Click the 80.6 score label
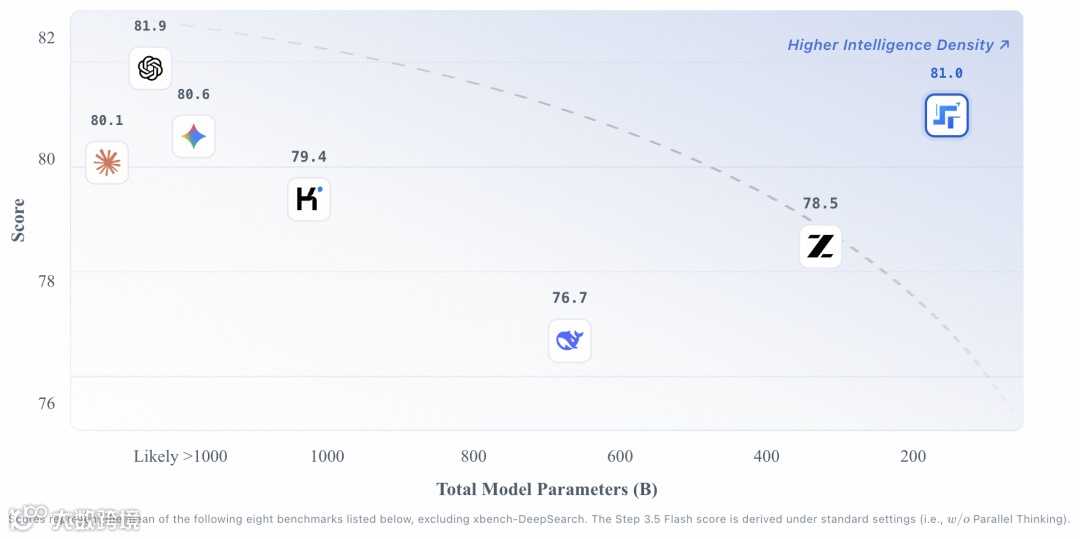This screenshot has width=1080, height=539. tap(193, 94)
